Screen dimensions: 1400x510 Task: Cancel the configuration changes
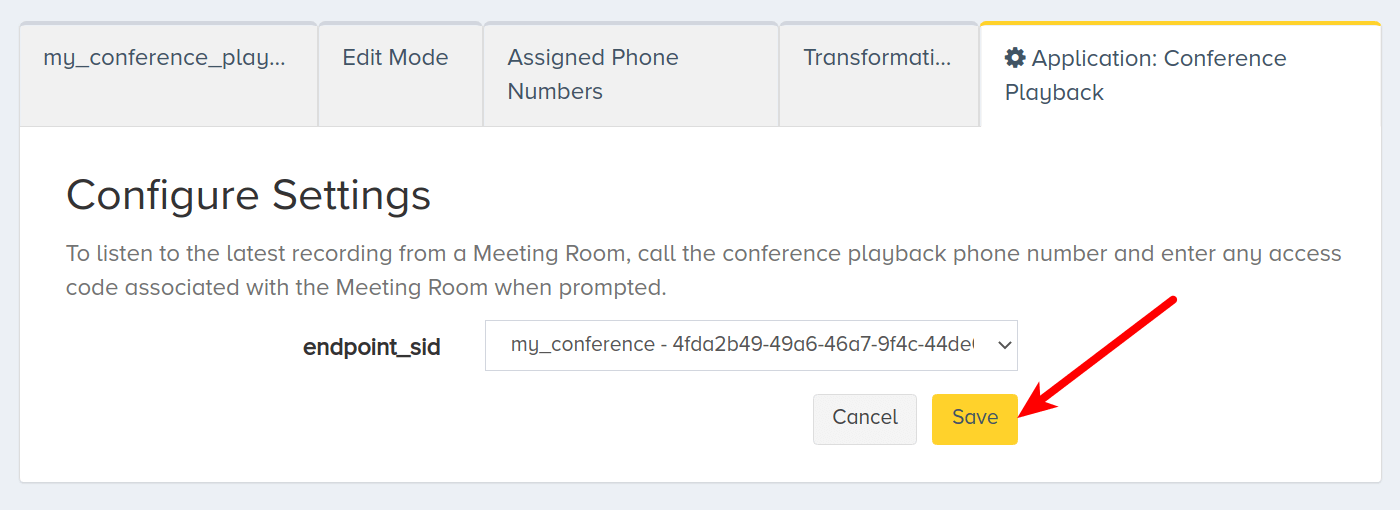click(865, 418)
